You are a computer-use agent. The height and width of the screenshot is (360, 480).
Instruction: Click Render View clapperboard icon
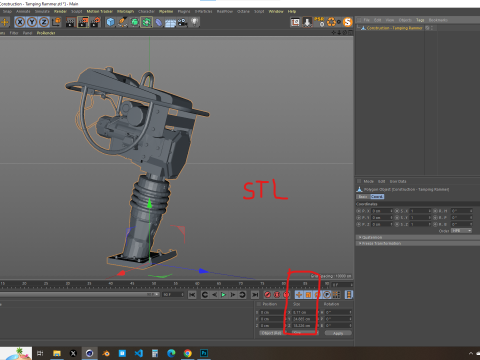point(71,22)
